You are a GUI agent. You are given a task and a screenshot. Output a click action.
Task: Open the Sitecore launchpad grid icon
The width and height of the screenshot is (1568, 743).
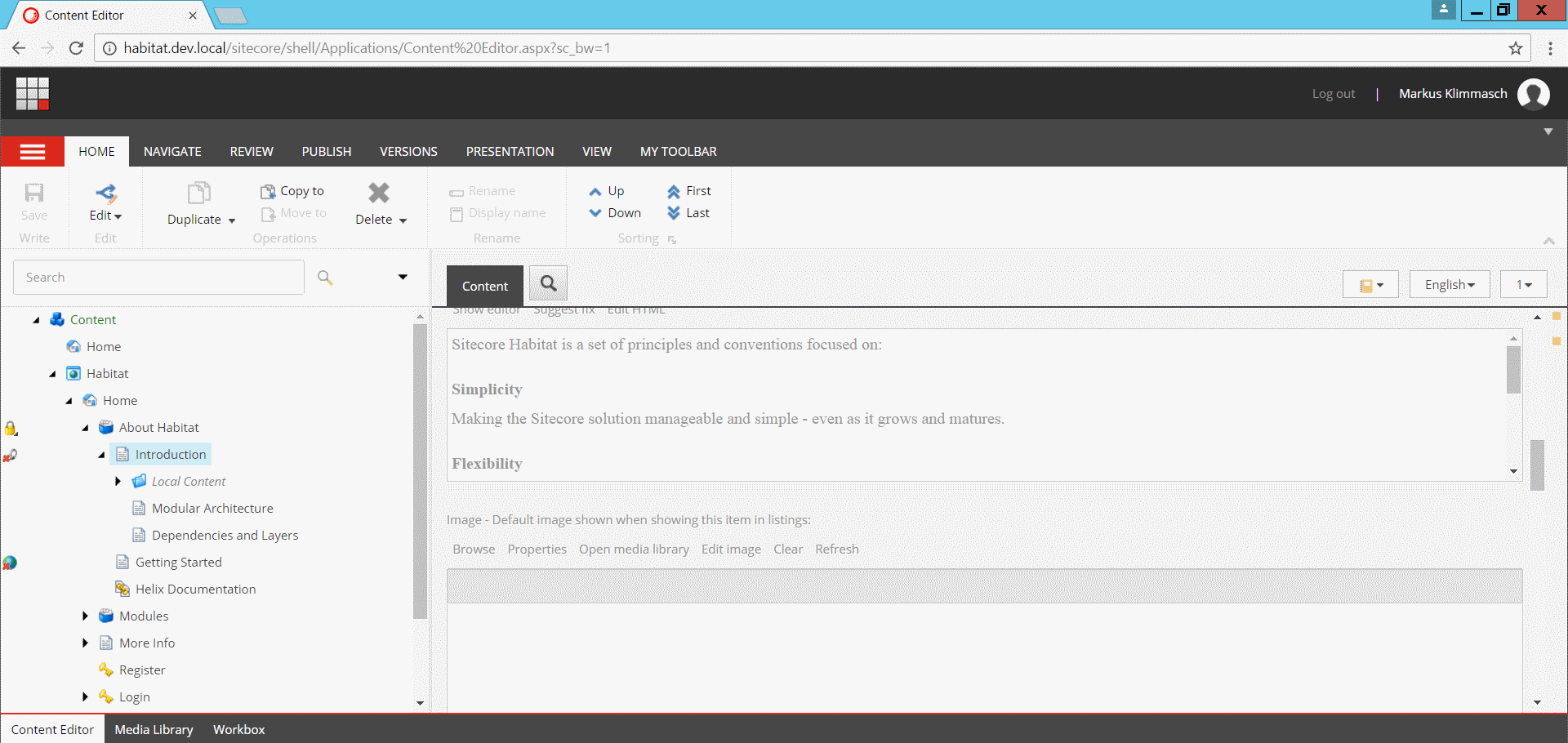click(x=33, y=93)
